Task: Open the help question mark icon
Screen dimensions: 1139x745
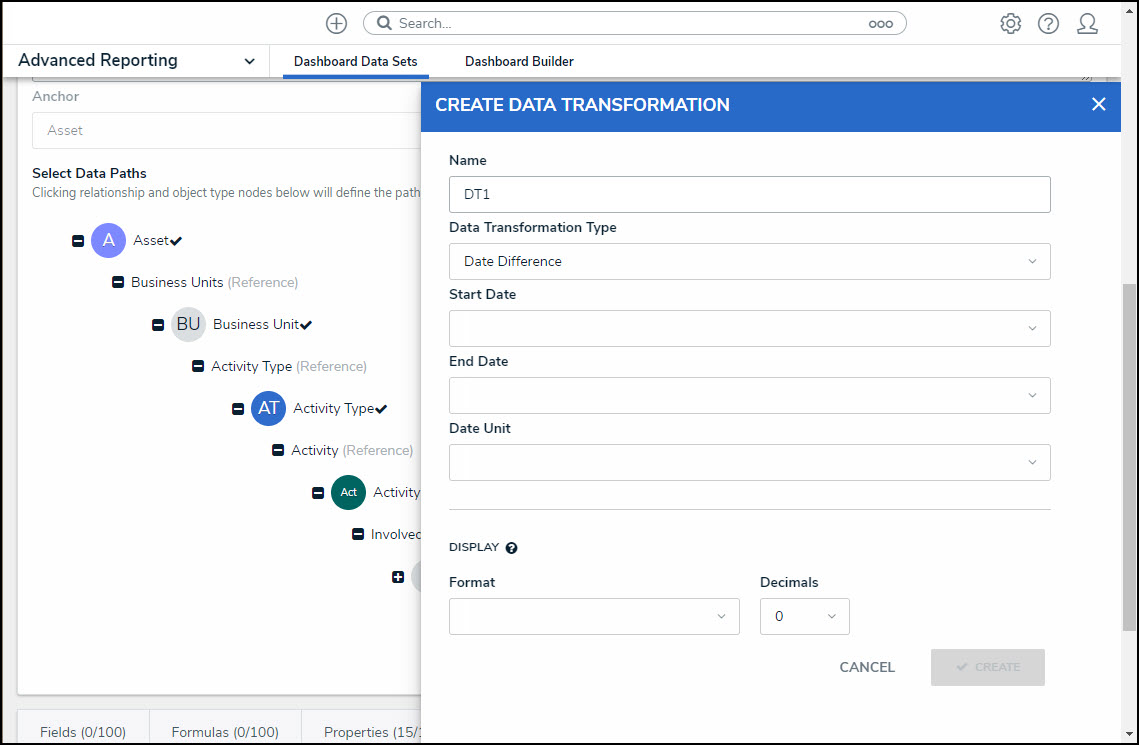Action: [x=1048, y=23]
